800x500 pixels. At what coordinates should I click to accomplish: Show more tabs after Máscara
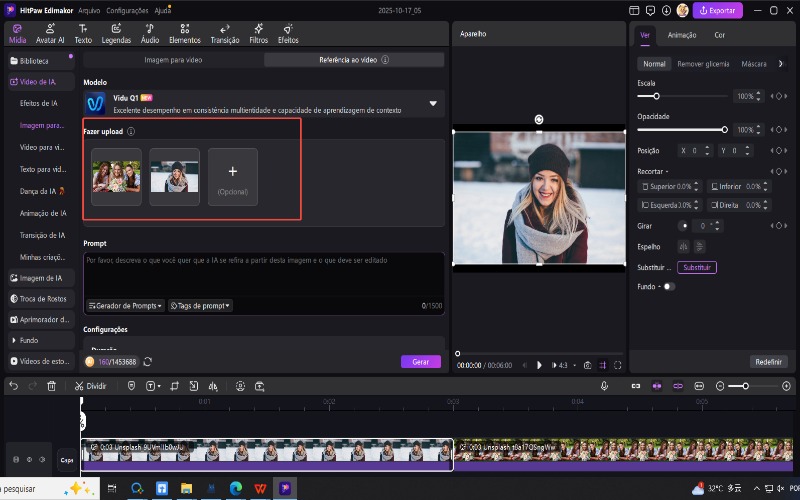click(780, 64)
